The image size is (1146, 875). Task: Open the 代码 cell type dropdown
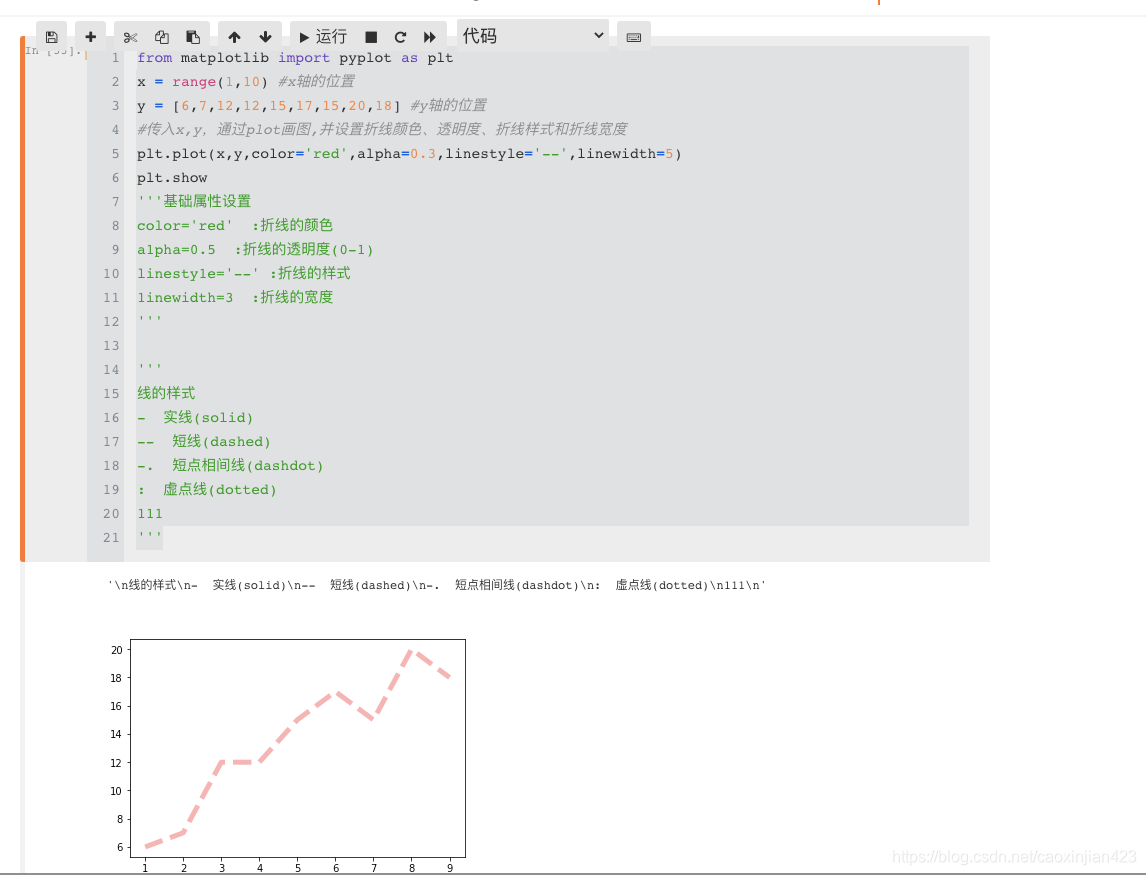click(533, 35)
